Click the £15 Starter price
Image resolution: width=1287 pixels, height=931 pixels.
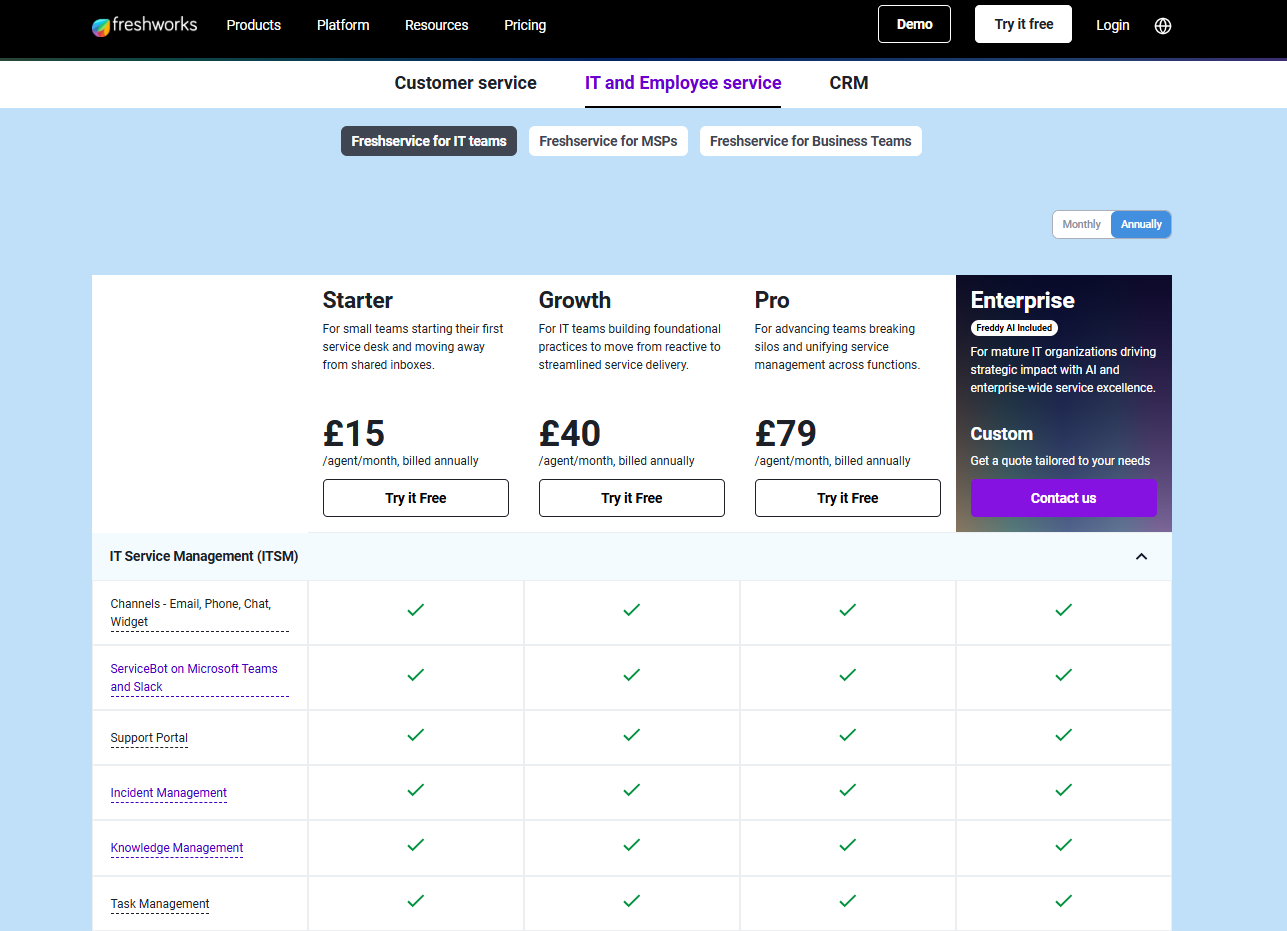(x=354, y=433)
